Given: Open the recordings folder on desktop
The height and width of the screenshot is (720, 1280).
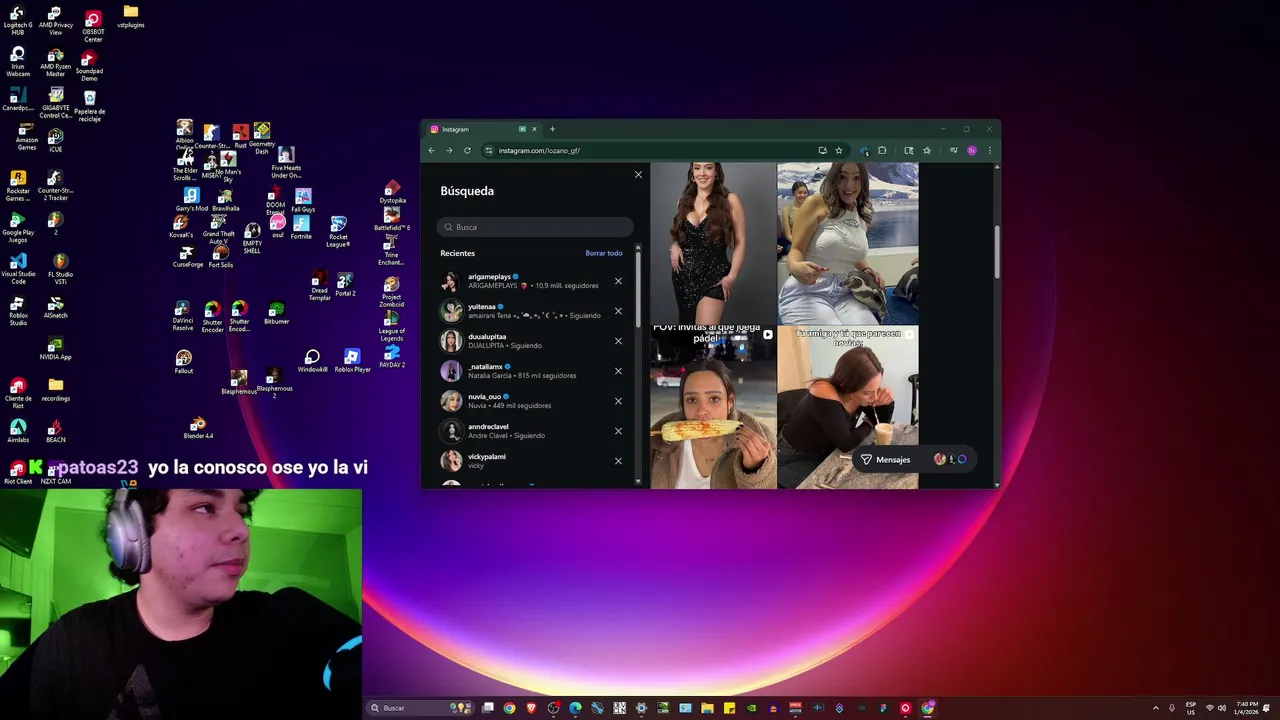Looking at the screenshot, I should point(55,390).
